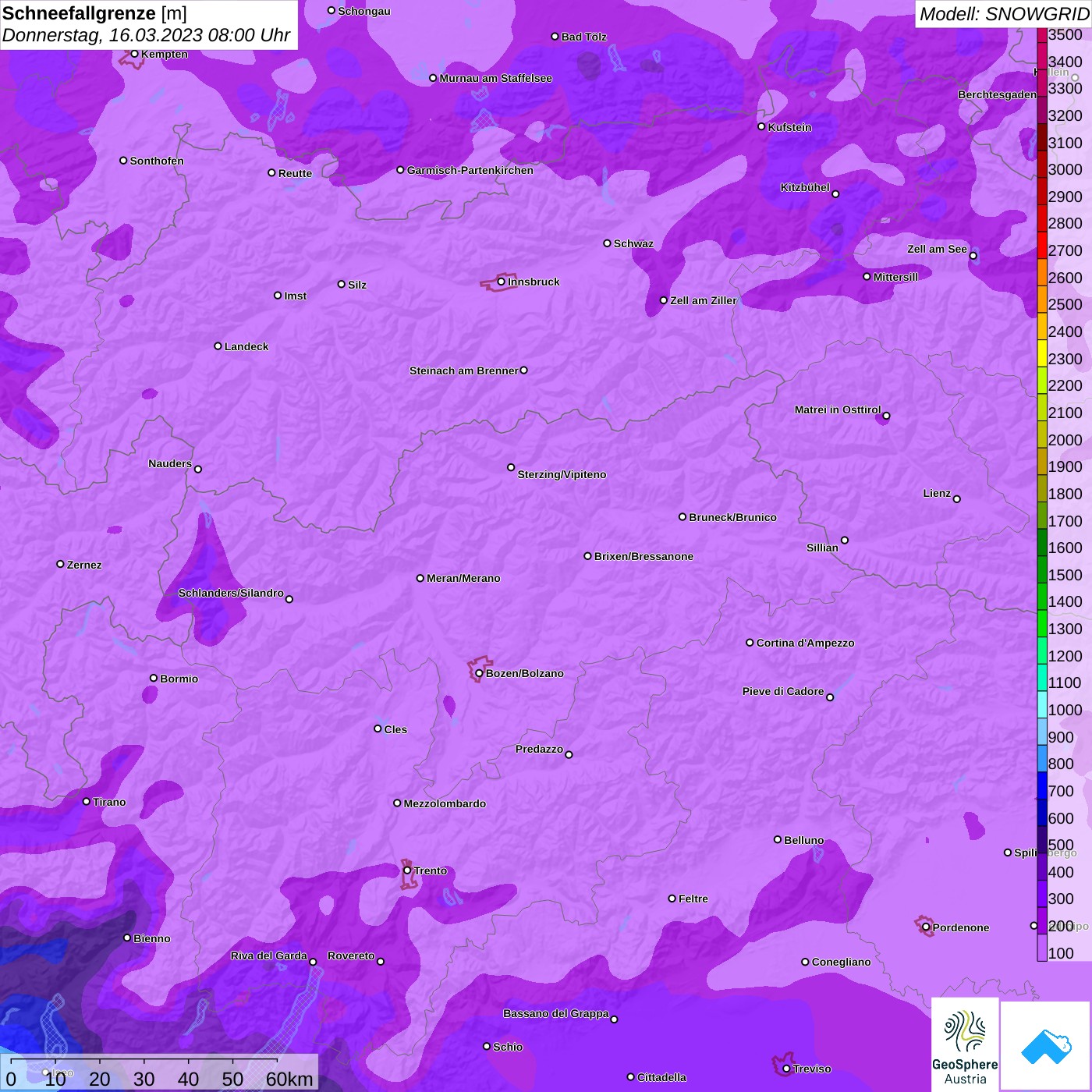The image size is (1092, 1092).
Task: Click the Predazzo label
Action: click(x=539, y=749)
